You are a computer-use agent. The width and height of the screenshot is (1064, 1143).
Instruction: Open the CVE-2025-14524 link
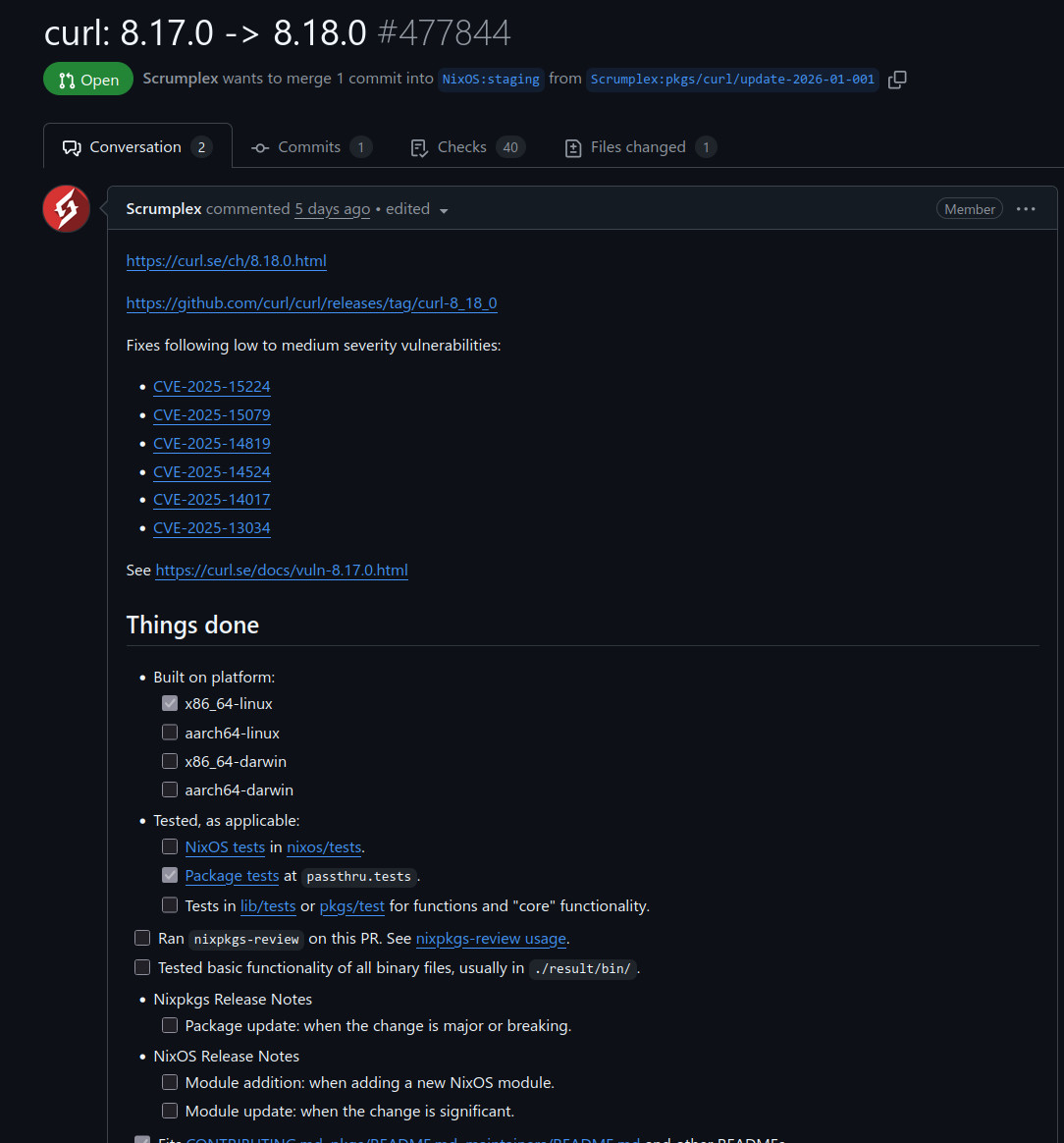click(x=211, y=471)
